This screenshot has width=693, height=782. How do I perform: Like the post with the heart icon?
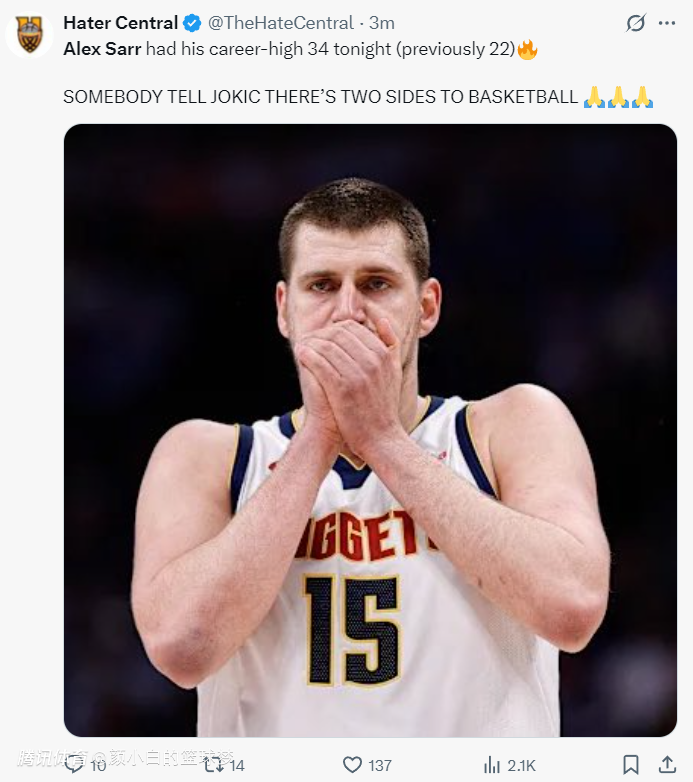tap(352, 765)
